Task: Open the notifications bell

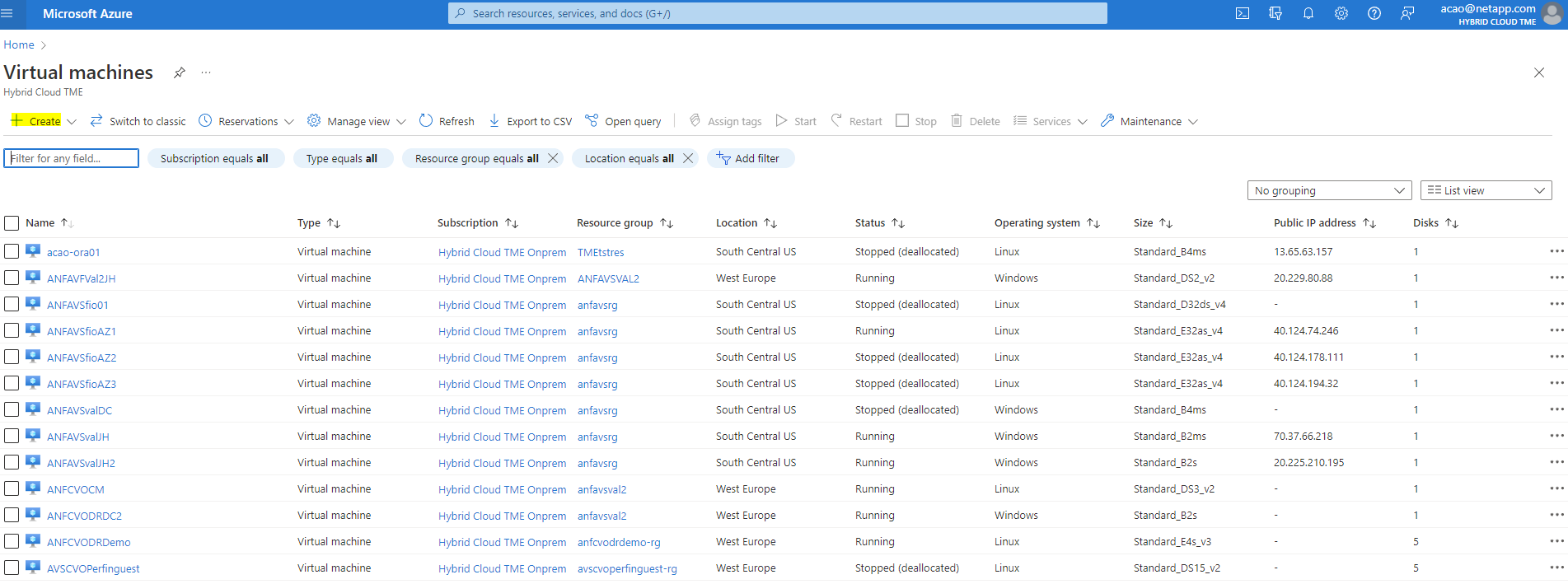Action: pos(1308,14)
